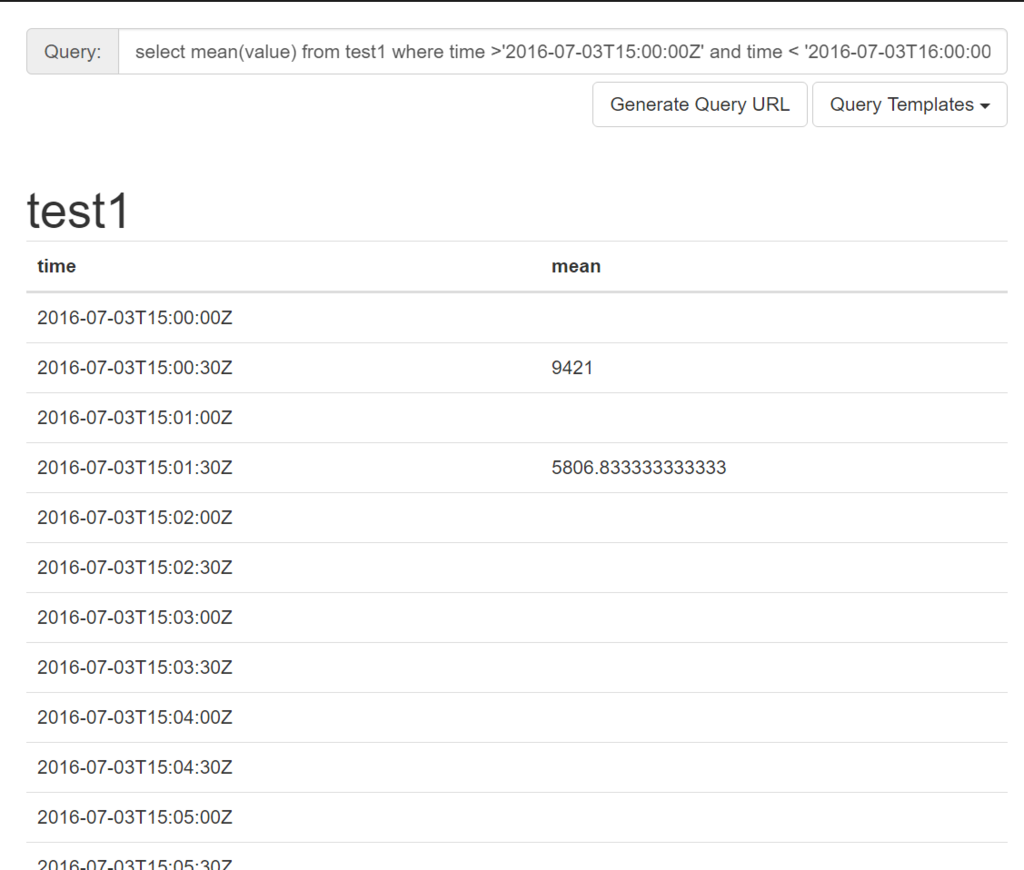Select the timestamp 2016-07-03T15:02:00Z cell

(135, 518)
